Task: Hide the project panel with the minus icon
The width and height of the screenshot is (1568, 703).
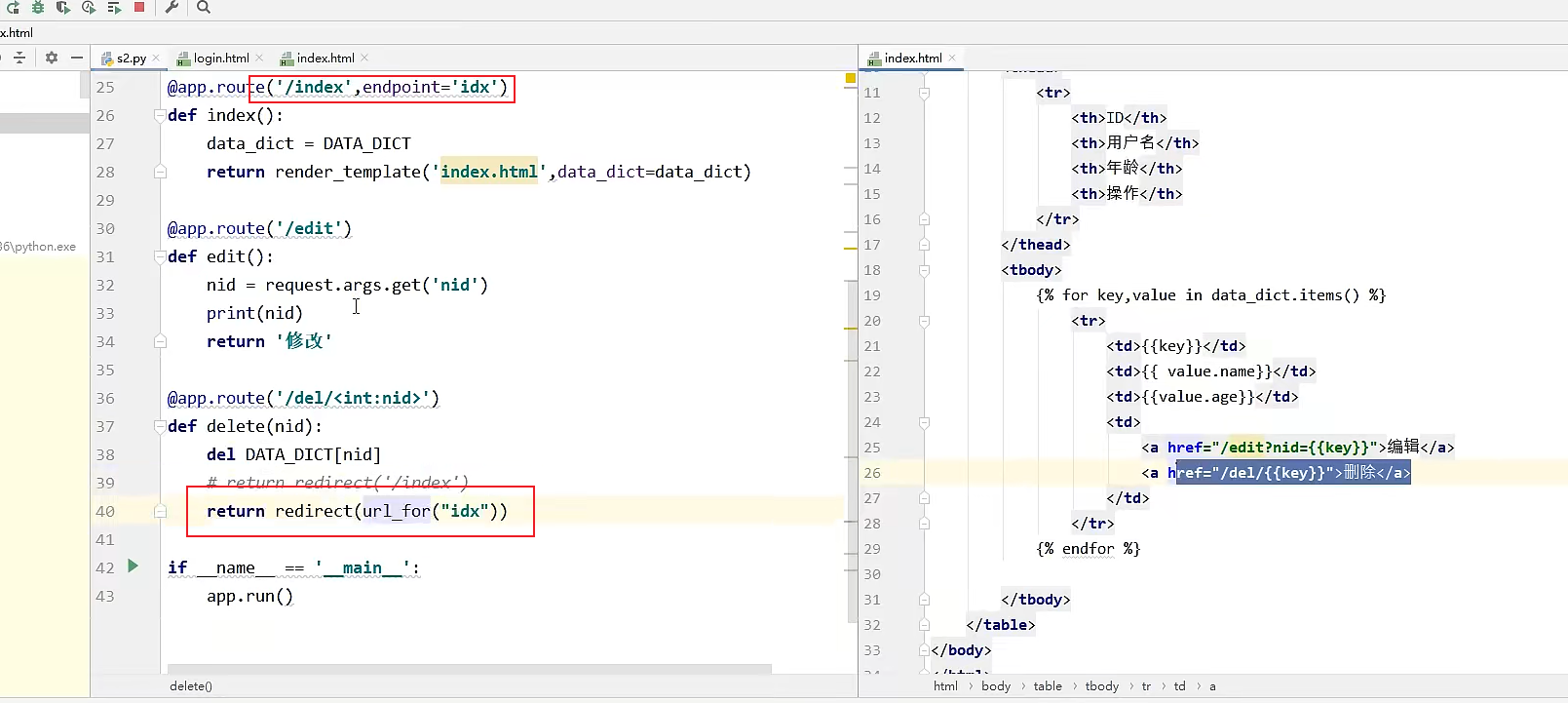Action: (x=77, y=58)
